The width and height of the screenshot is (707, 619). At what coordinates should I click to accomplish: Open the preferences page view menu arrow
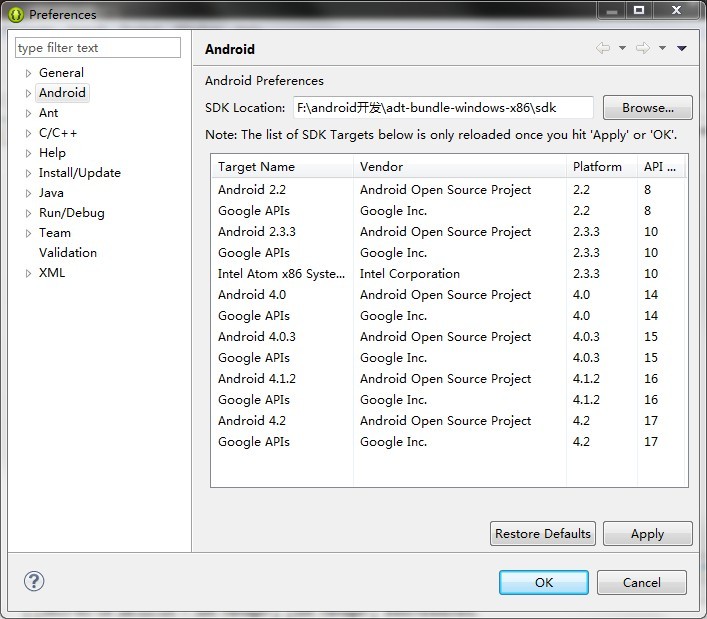(682, 48)
